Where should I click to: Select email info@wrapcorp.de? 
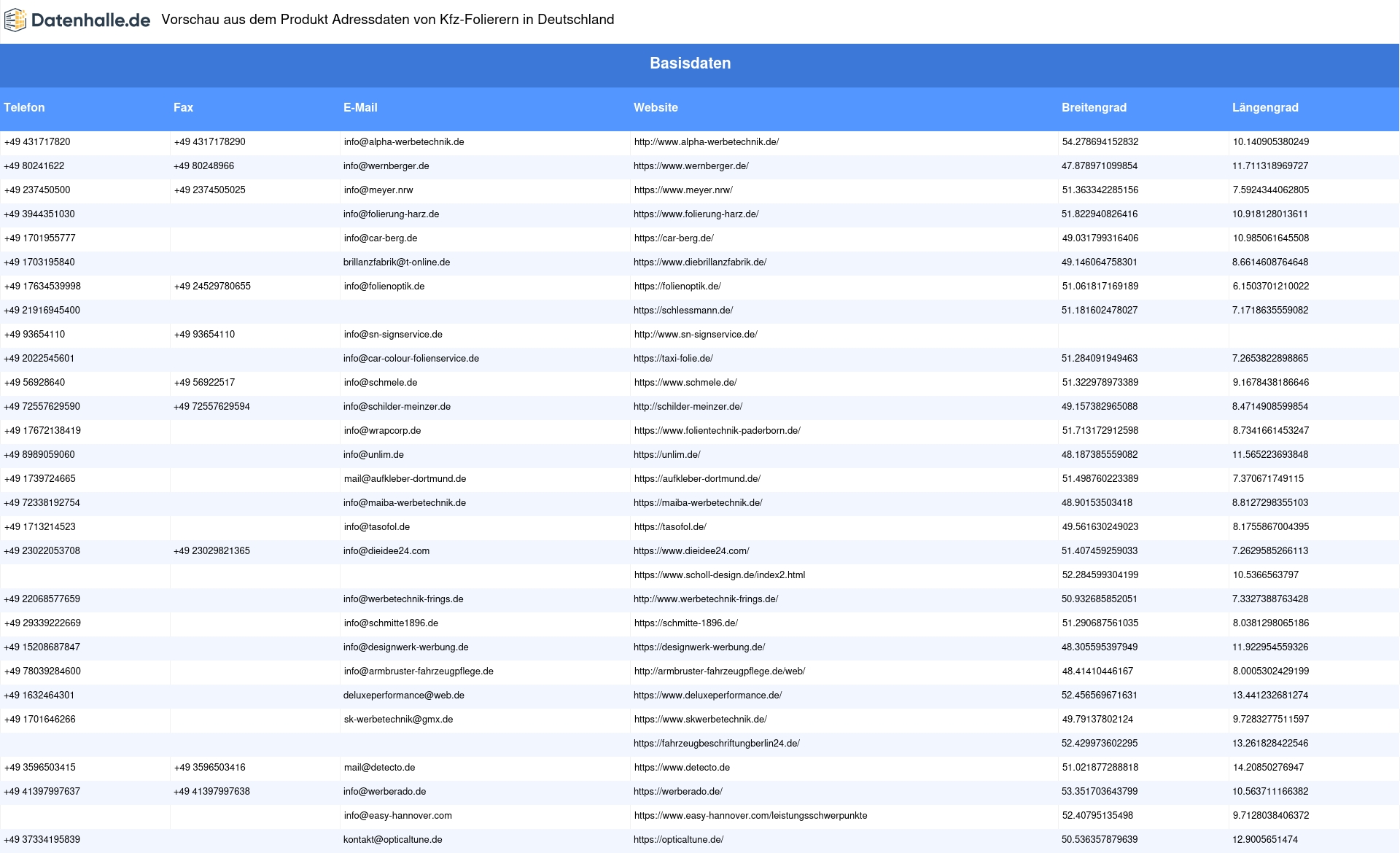point(382,431)
